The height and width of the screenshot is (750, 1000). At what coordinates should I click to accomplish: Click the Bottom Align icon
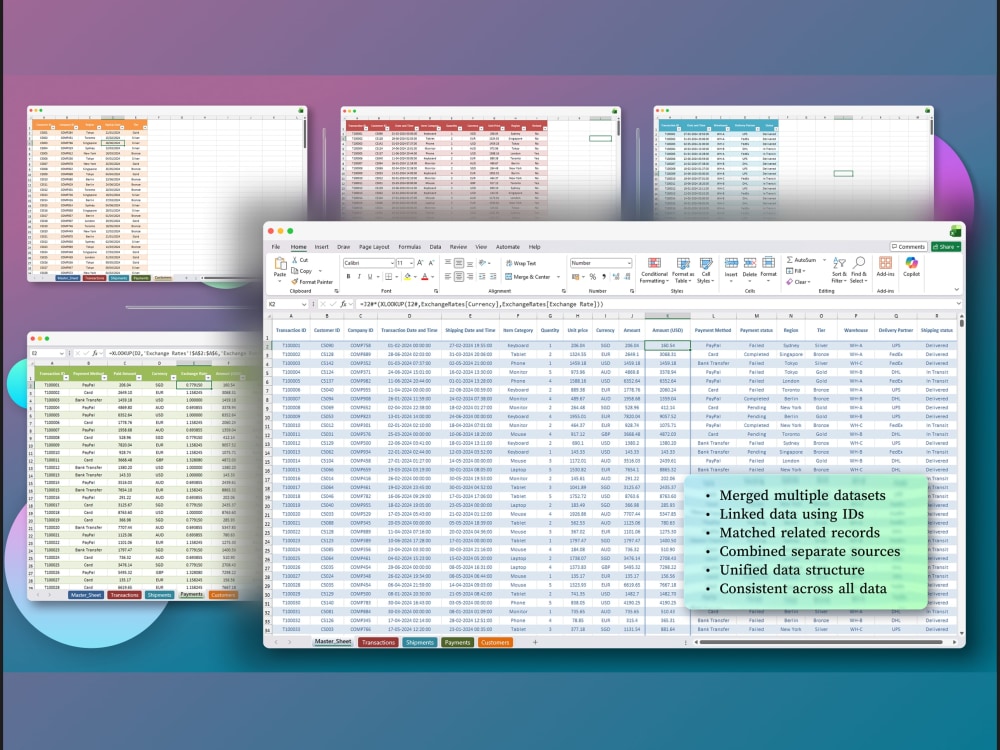pos(469,263)
